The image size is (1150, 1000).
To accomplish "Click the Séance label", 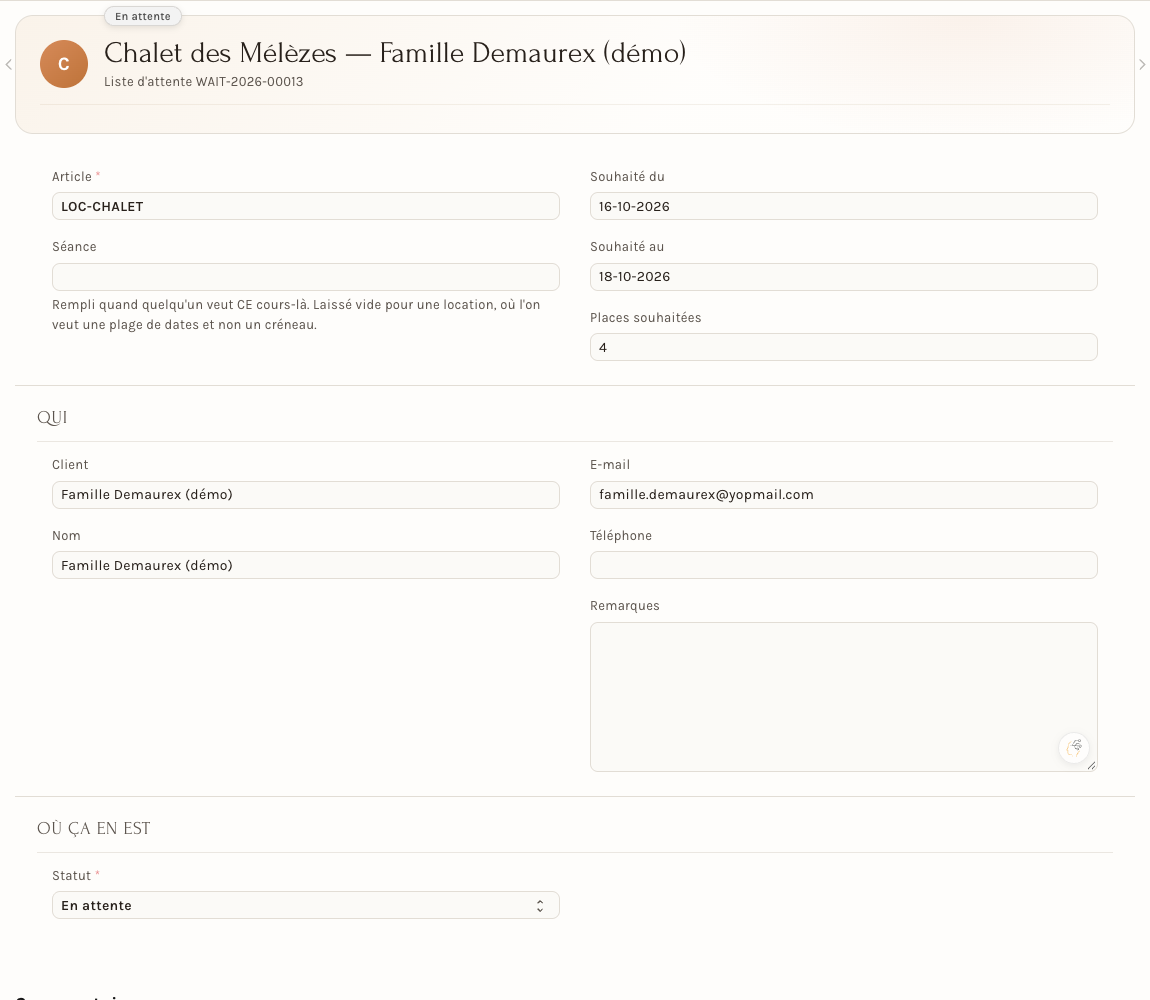I will (74, 247).
